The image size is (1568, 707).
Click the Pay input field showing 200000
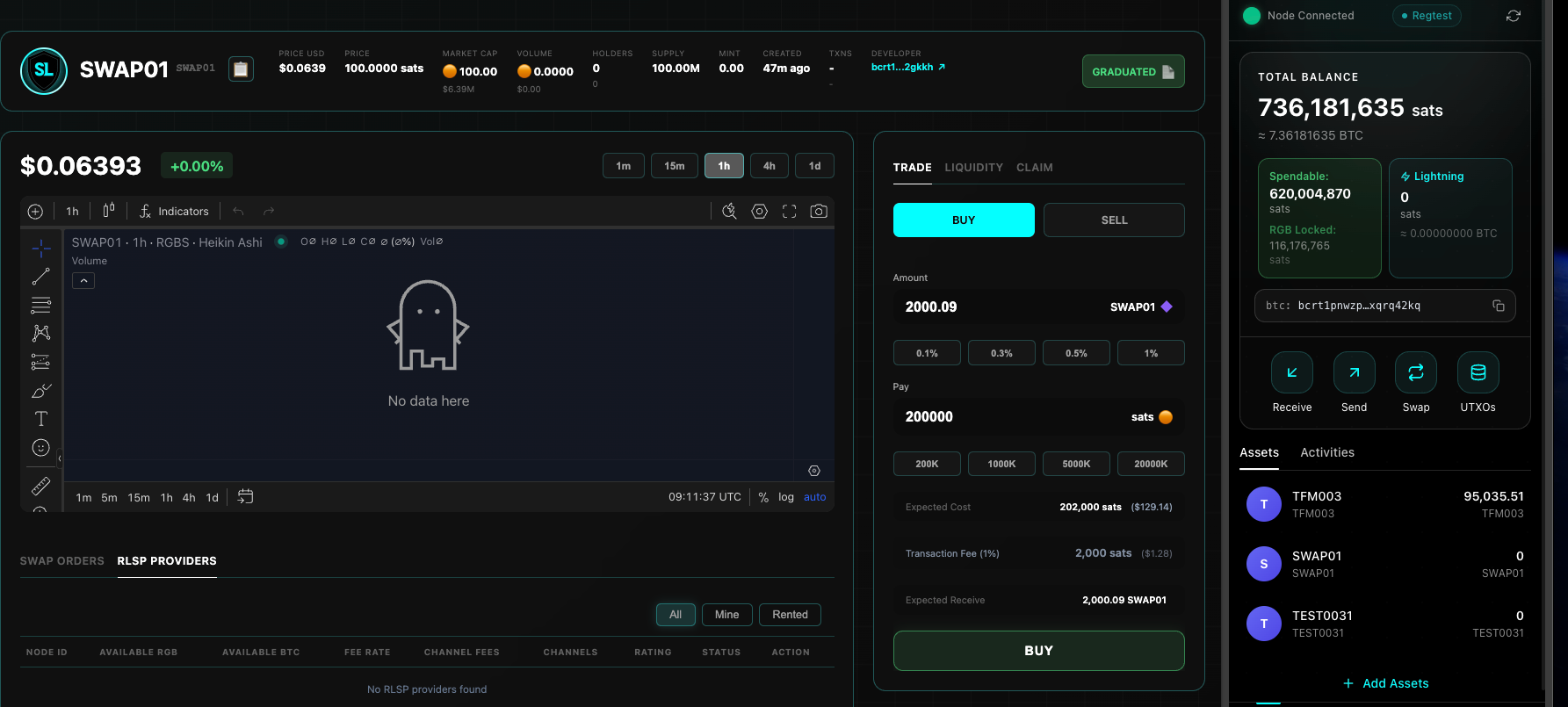tap(1038, 417)
